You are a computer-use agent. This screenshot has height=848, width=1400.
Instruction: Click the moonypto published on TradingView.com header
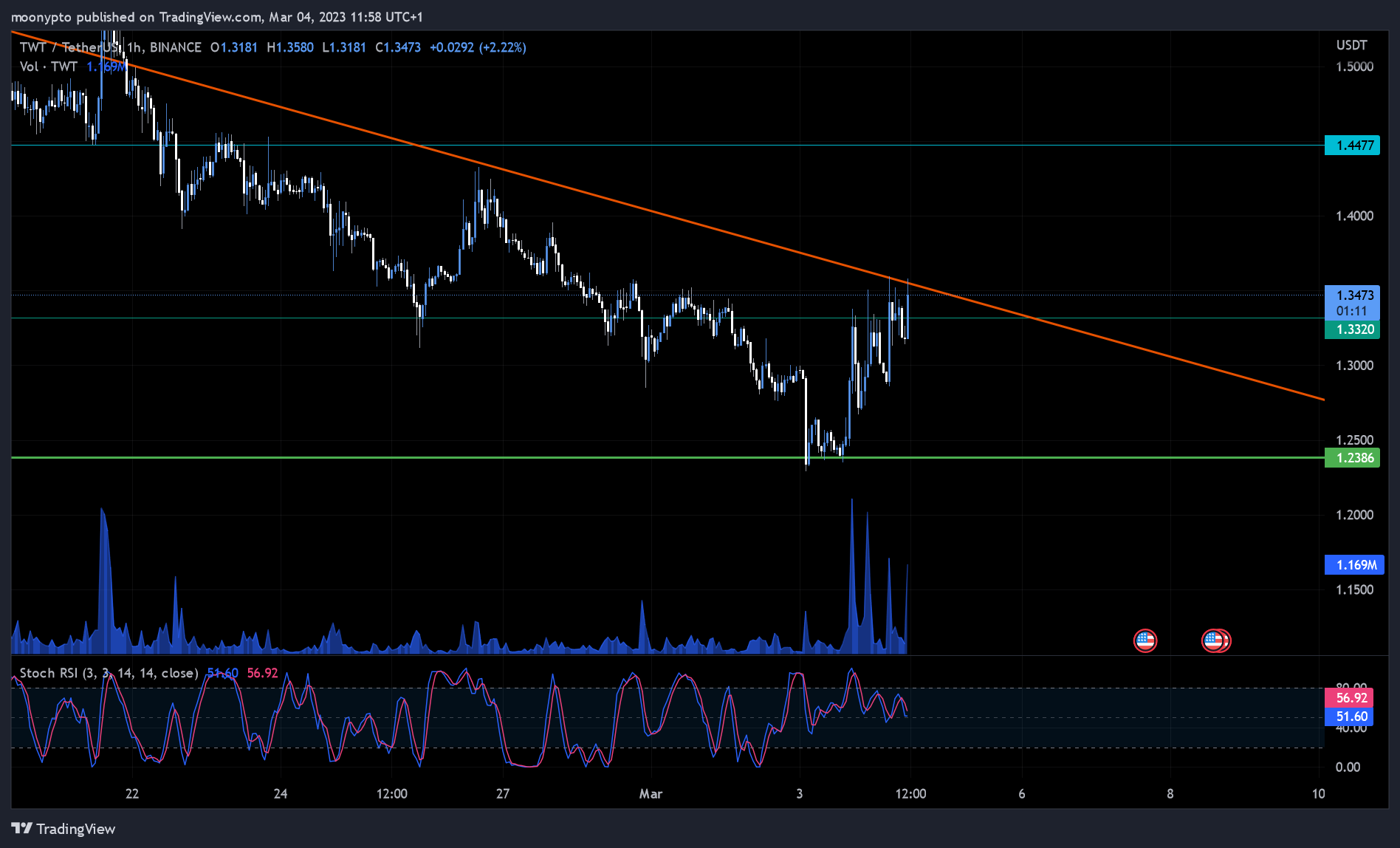[x=217, y=16]
